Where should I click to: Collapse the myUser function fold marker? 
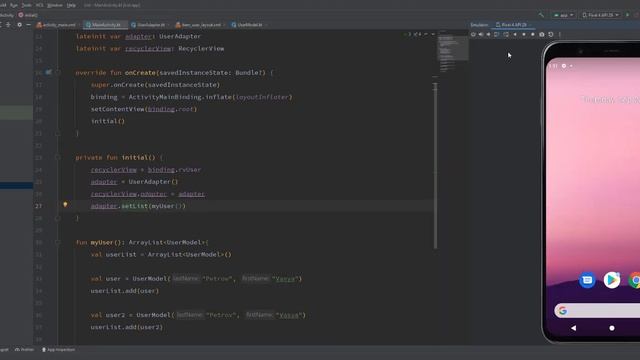pyautogui.click(x=58, y=242)
